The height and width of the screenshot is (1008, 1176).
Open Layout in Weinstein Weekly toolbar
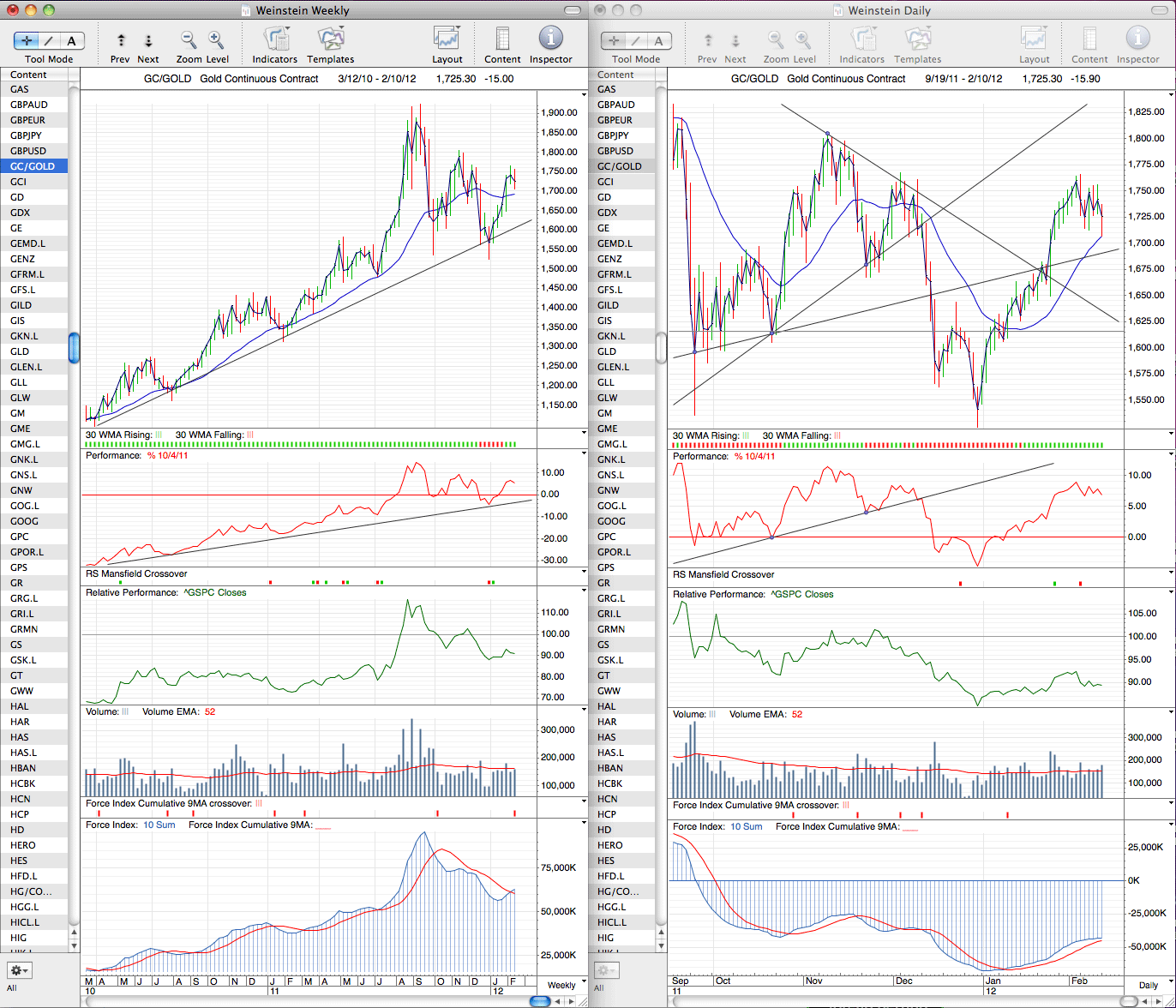coord(447,39)
